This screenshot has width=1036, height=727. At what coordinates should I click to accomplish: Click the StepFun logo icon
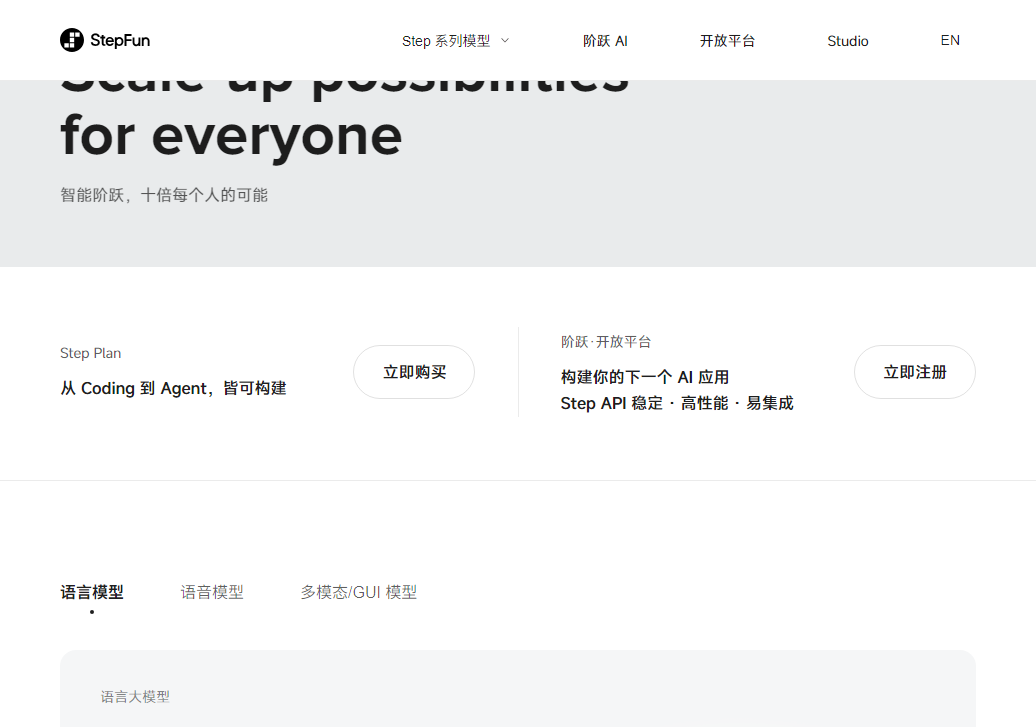71,40
